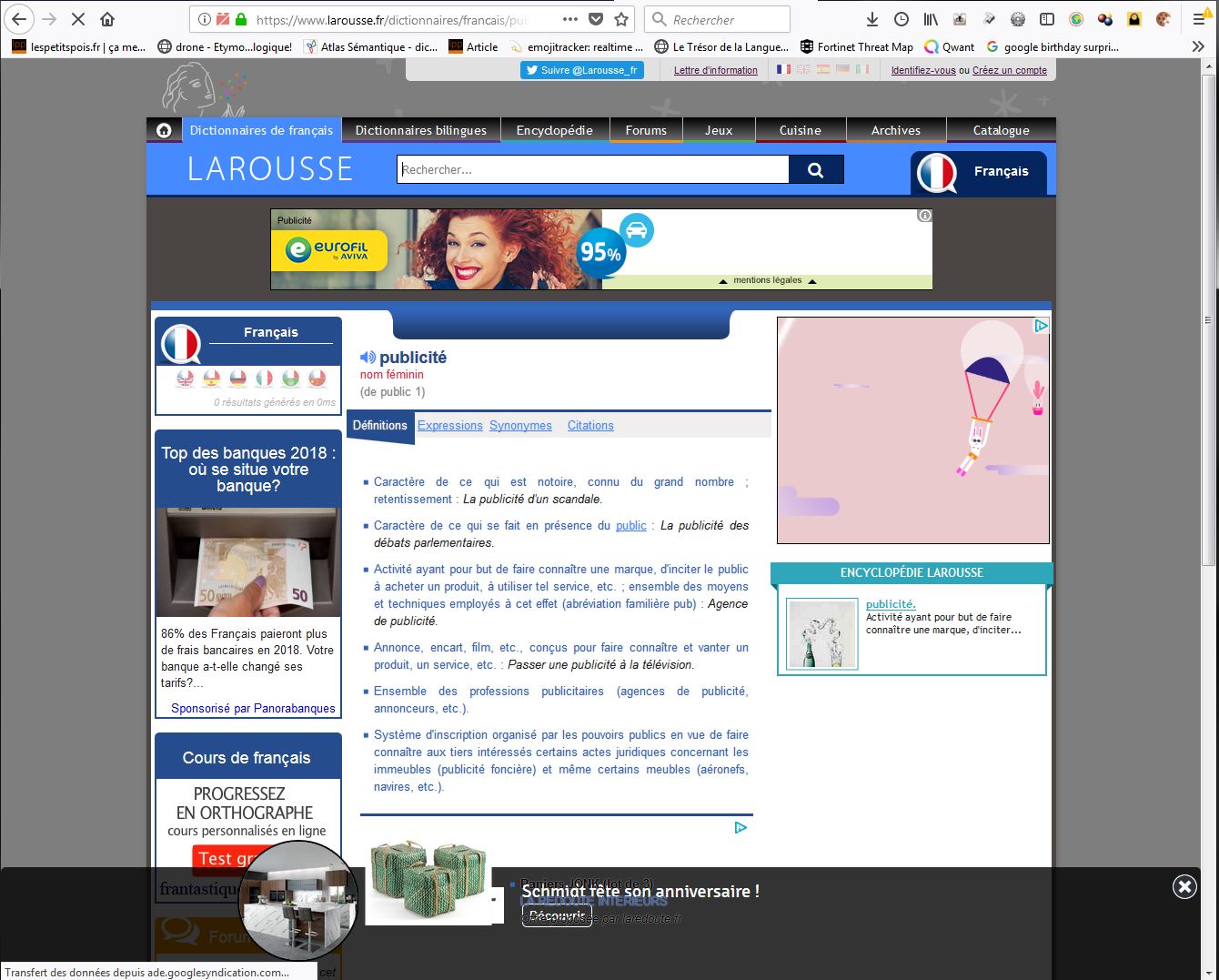Viewport: 1219px width, 980px height.
Task: Open the Firefox downloads arrow icon
Action: 871,19
